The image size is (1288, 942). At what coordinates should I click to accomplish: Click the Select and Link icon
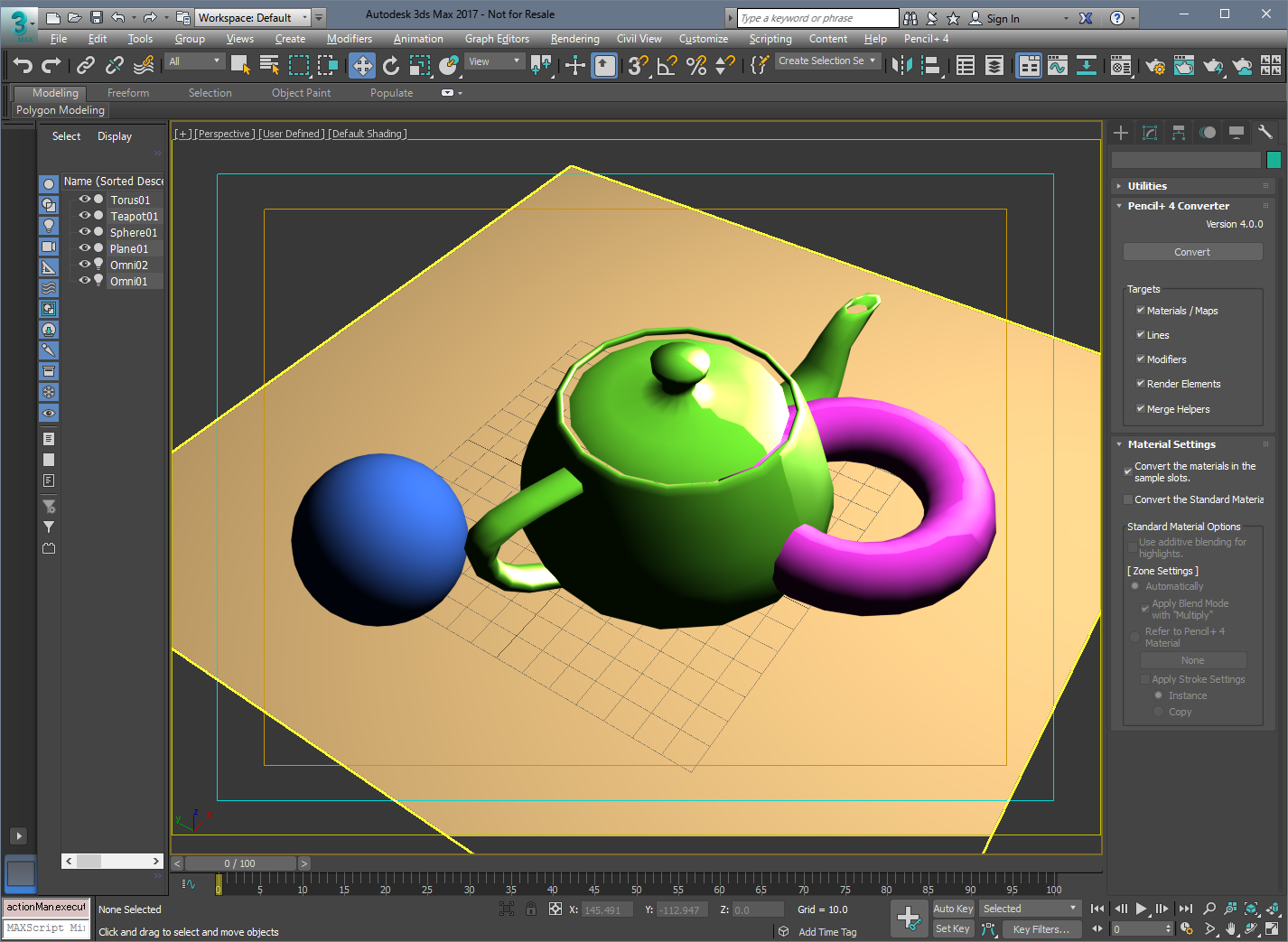click(86, 65)
